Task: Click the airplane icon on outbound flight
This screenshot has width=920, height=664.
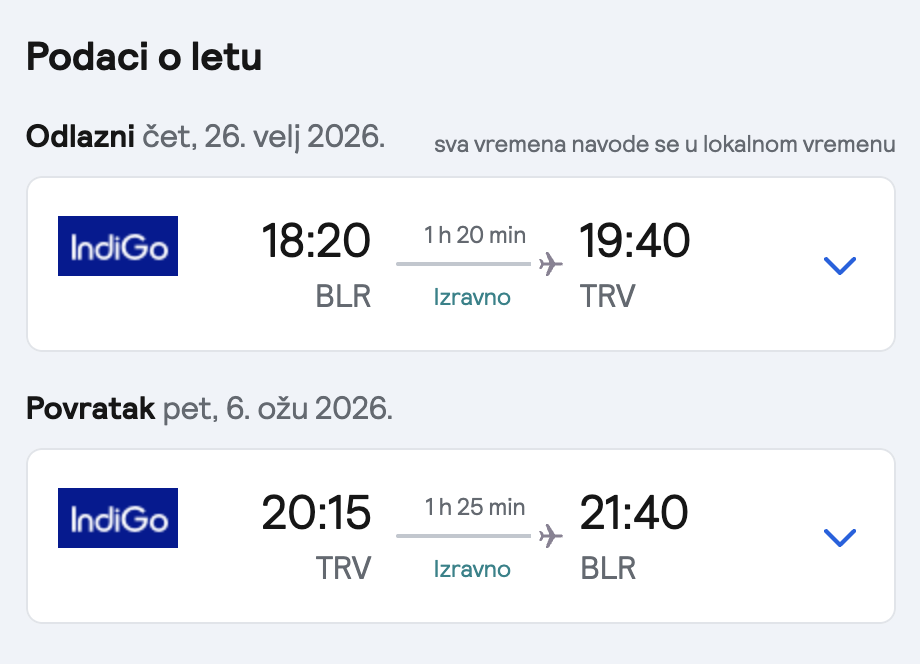Action: pos(550,264)
